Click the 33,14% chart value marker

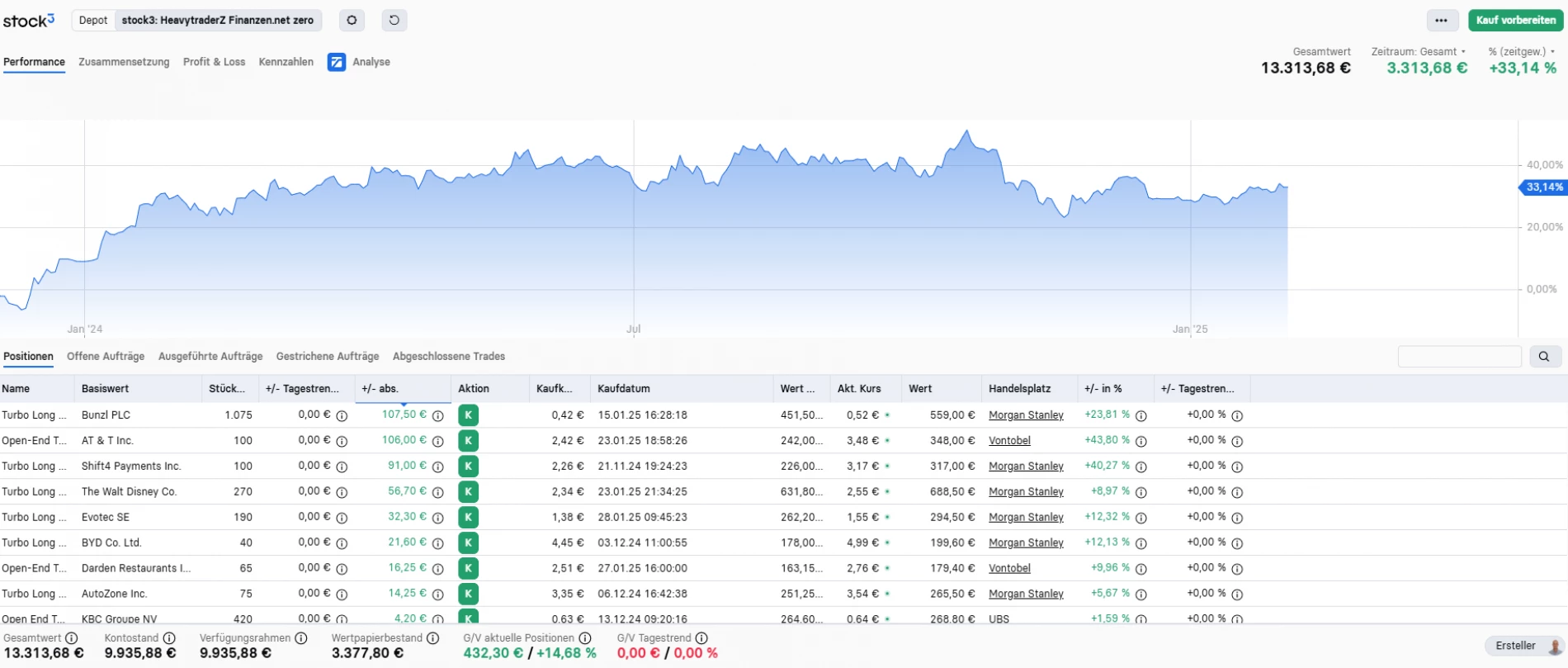[x=1543, y=187]
